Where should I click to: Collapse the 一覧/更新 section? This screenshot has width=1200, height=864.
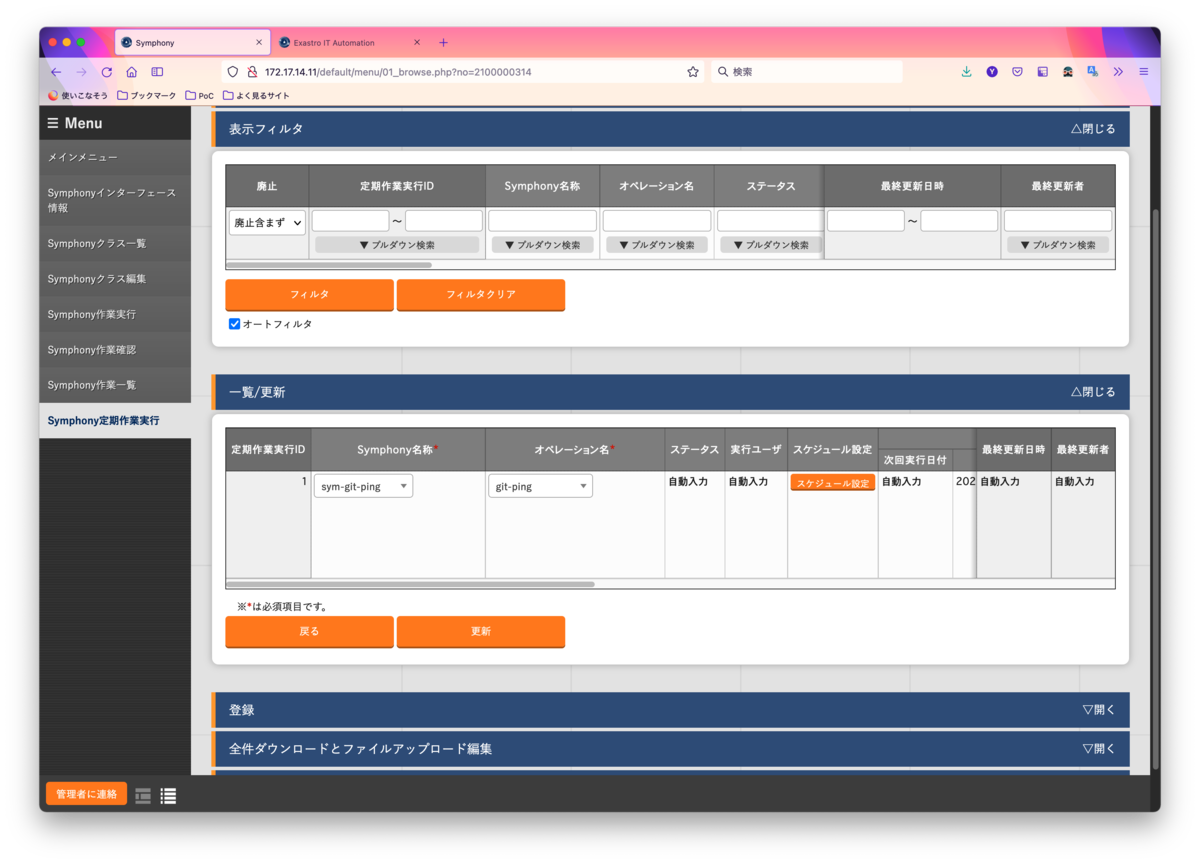click(x=1093, y=392)
